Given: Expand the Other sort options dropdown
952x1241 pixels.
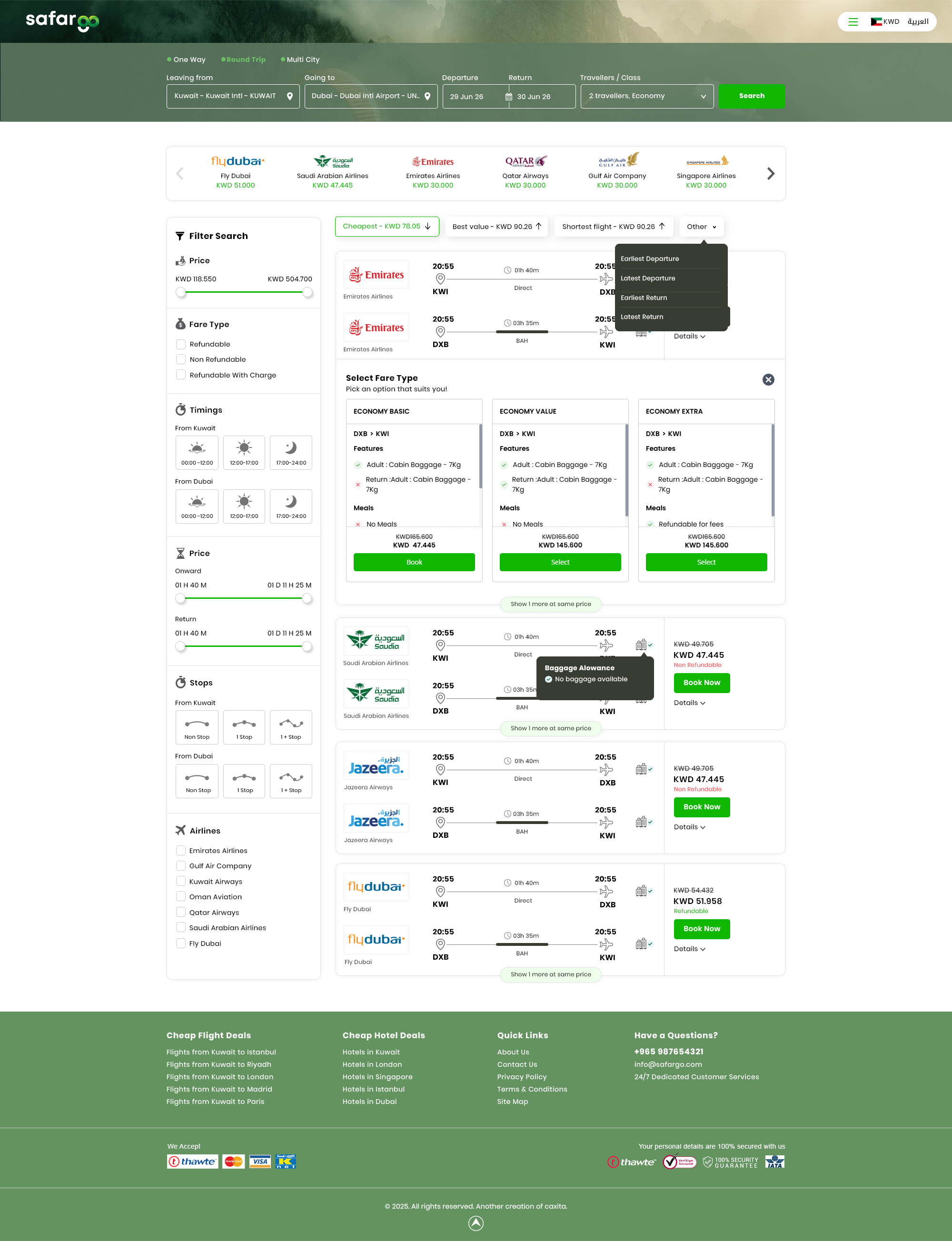Looking at the screenshot, I should point(701,227).
